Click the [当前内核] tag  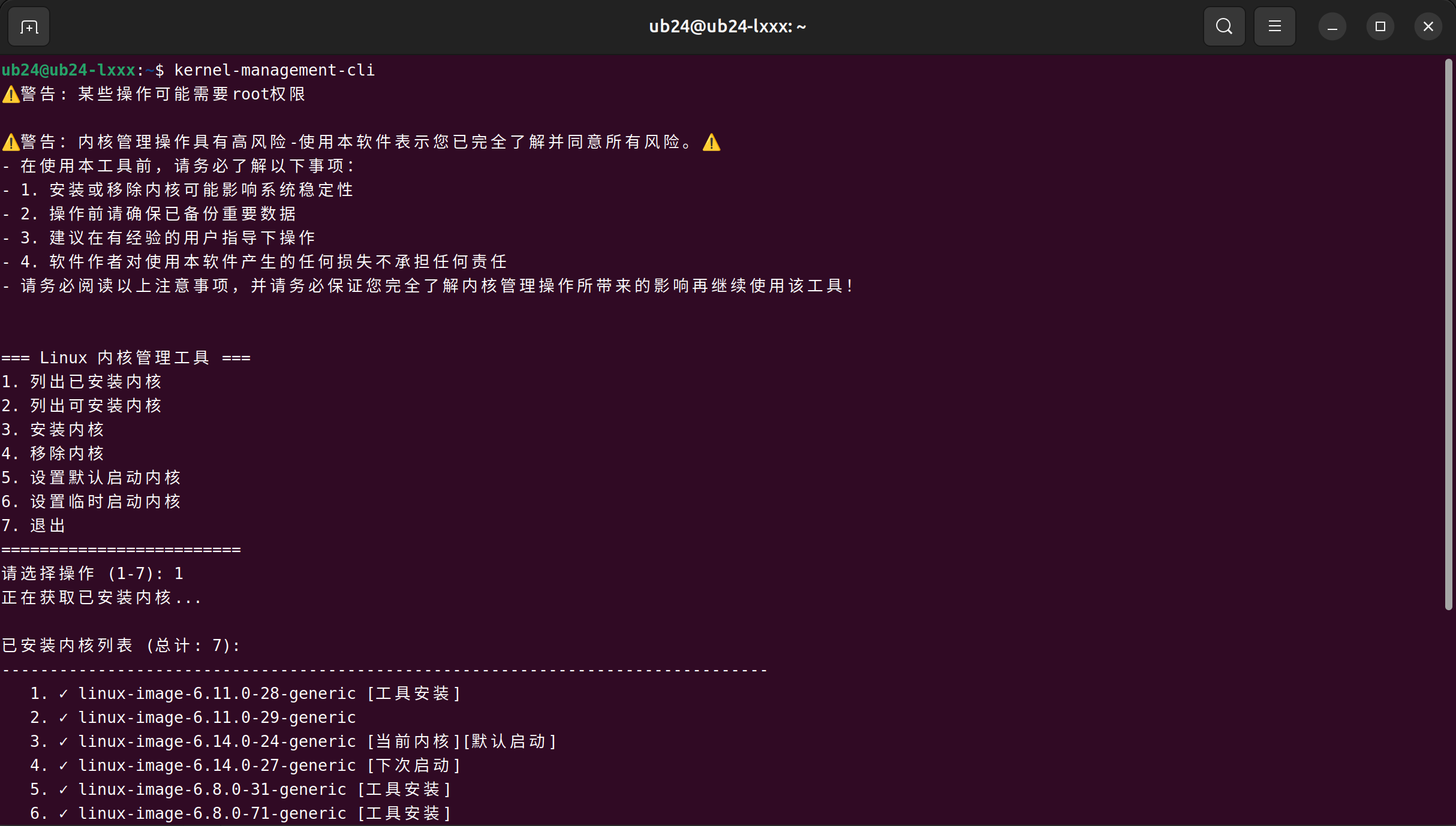pos(414,741)
